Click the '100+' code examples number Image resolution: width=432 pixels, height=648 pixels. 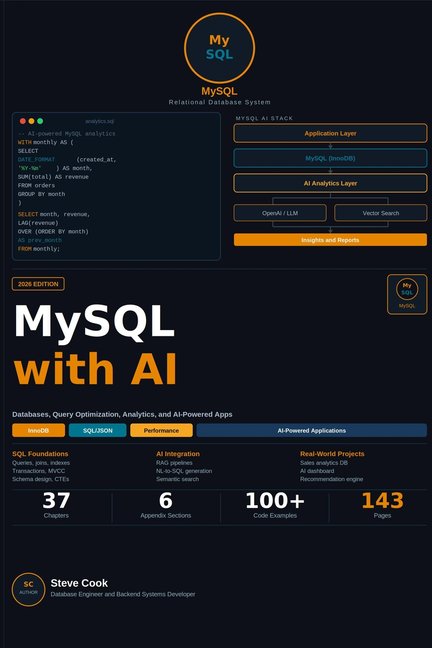click(275, 500)
